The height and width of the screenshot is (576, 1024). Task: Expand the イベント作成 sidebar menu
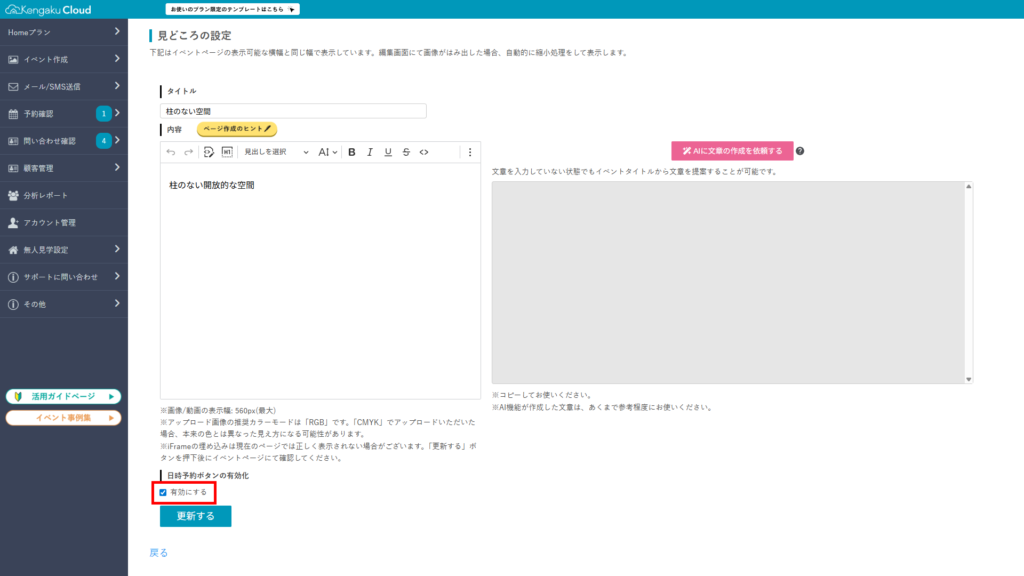(64, 59)
